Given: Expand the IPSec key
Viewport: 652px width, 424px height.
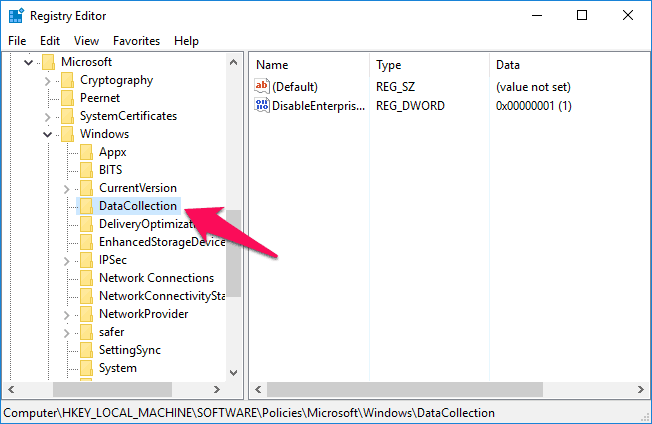Looking at the screenshot, I should (x=67, y=261).
